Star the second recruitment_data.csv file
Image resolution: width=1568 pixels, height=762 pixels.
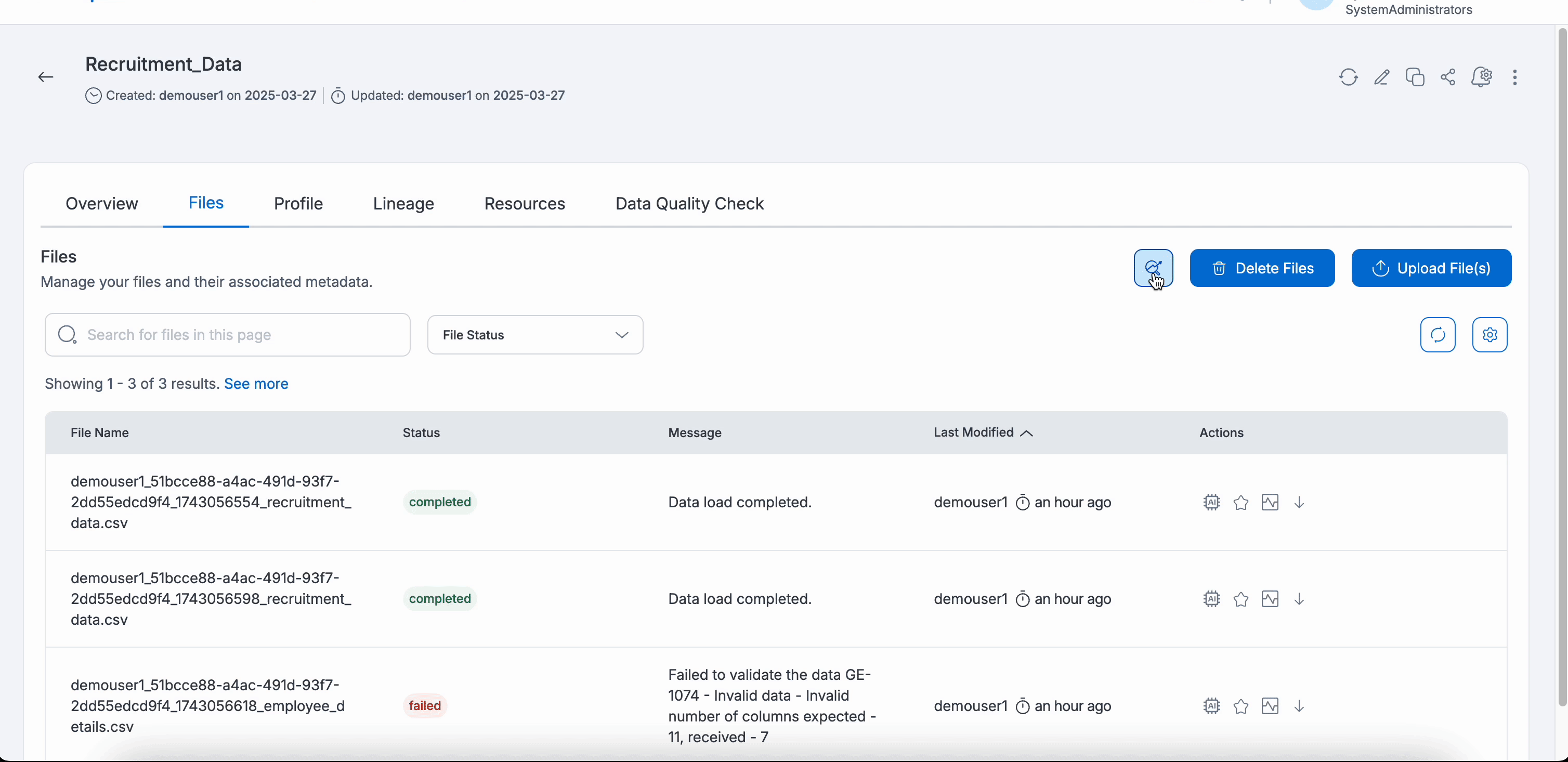point(1240,599)
